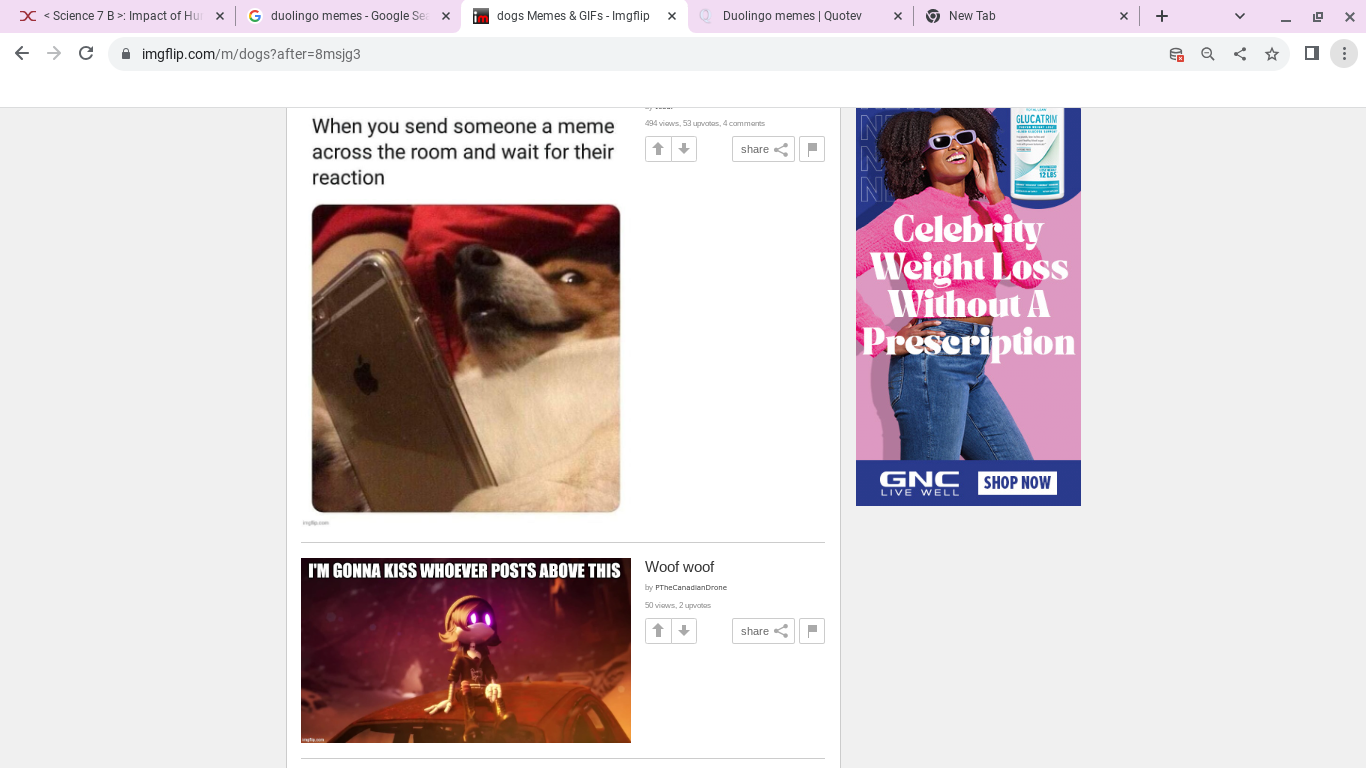This screenshot has width=1366, height=768.
Task: Upvote the Woof woof post
Action: 658,631
